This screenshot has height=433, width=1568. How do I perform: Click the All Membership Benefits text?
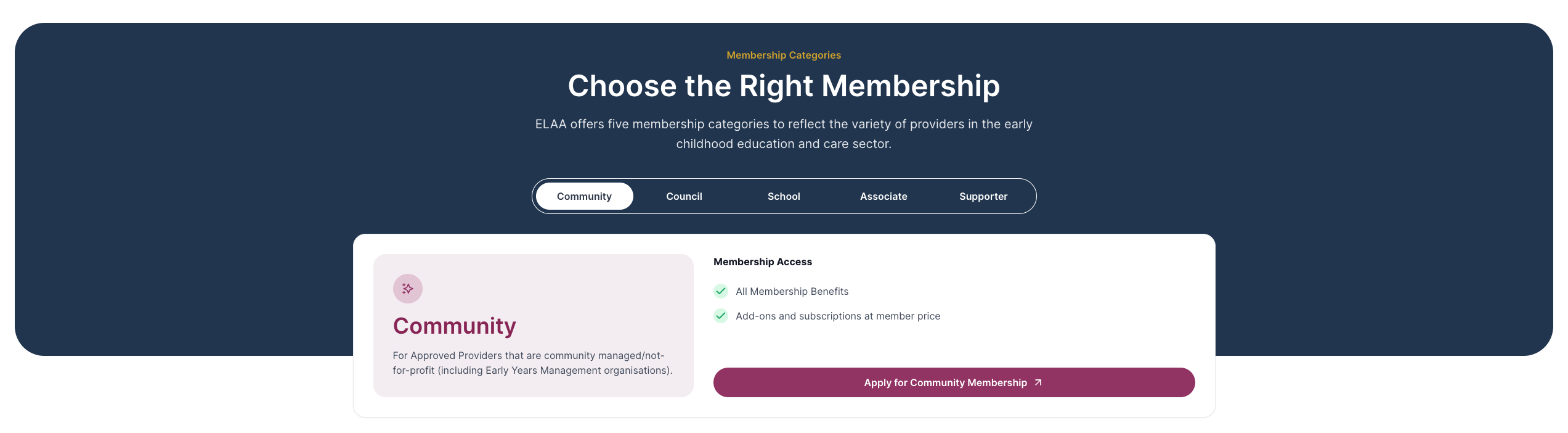tap(792, 291)
